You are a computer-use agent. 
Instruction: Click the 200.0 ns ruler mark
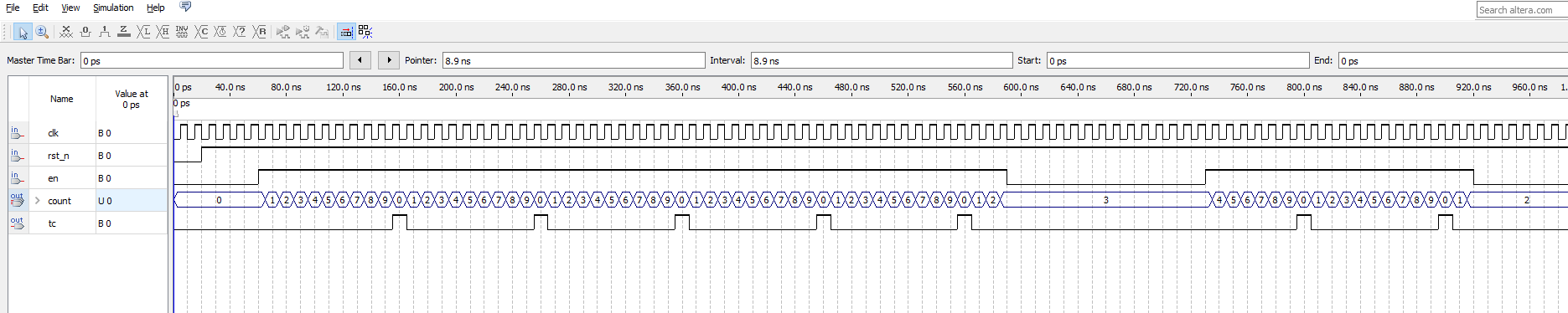(x=456, y=87)
